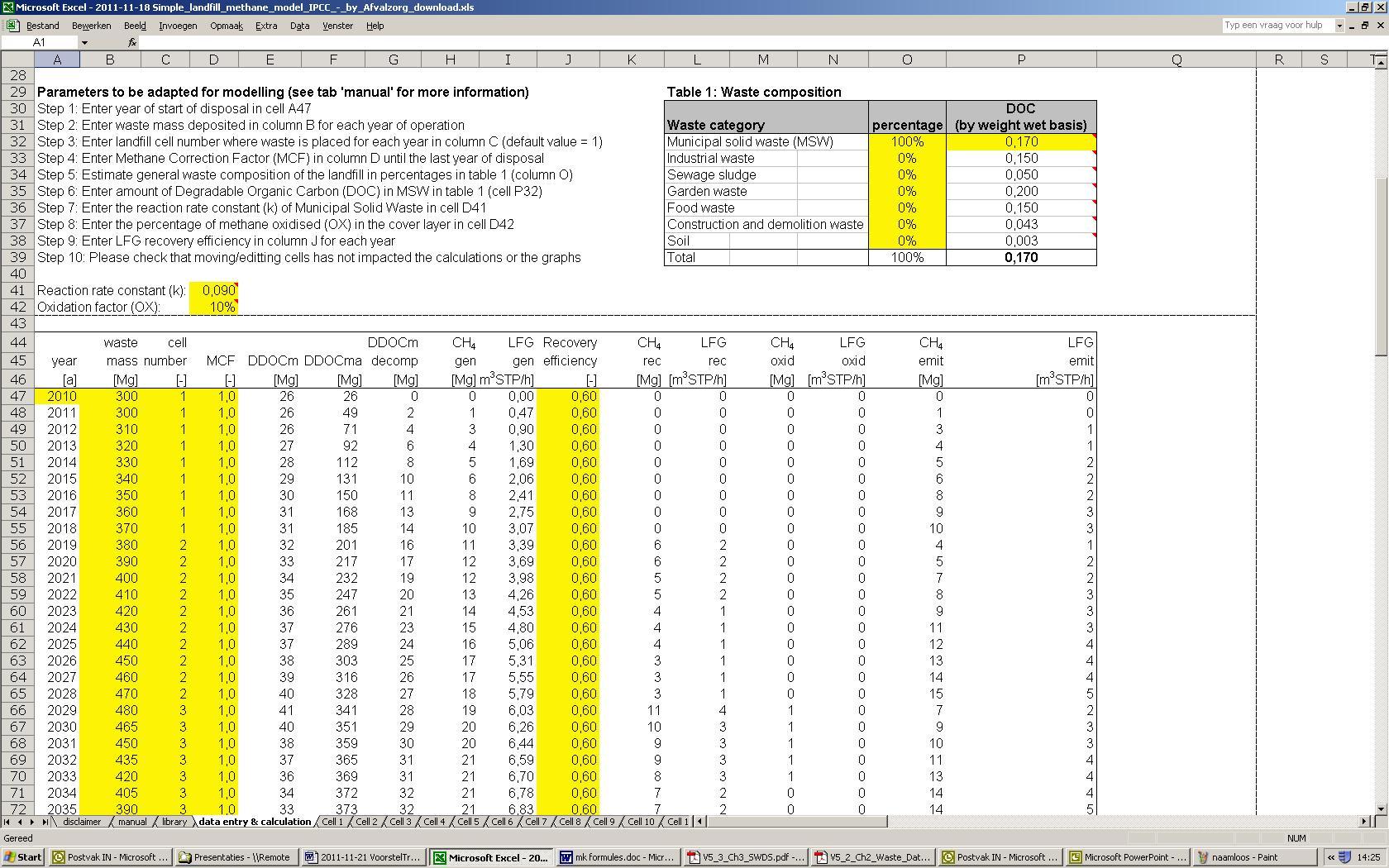This screenshot has width=1389, height=868.
Task: Click the horizontal scrollbar left arrow
Action: (x=701, y=822)
